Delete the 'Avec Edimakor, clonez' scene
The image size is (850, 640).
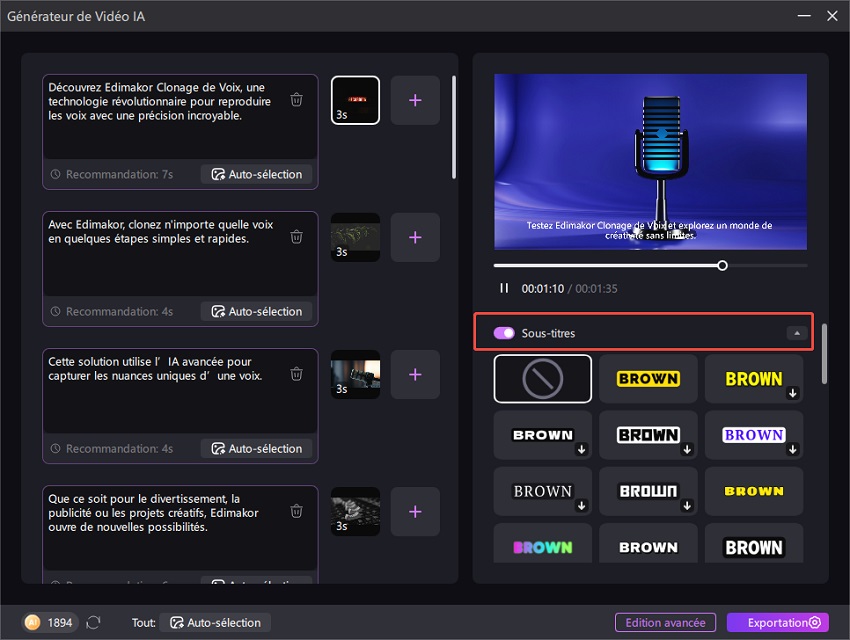click(x=296, y=237)
